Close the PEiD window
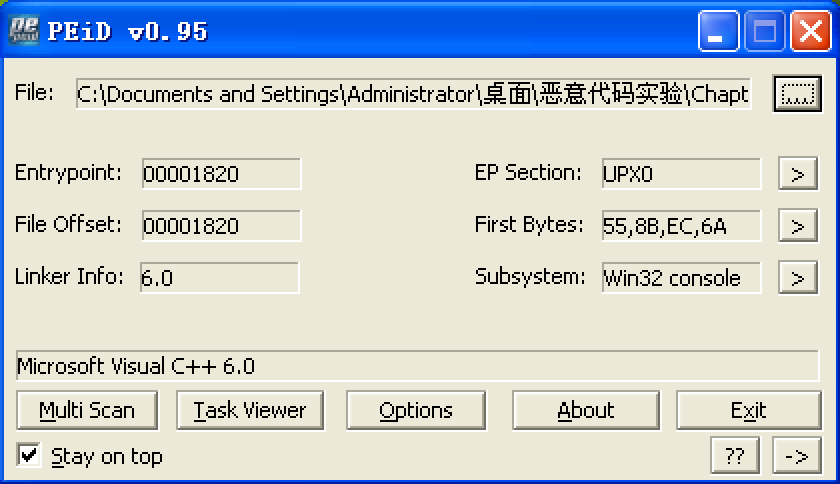Viewport: 840px width, 484px height. [811, 32]
